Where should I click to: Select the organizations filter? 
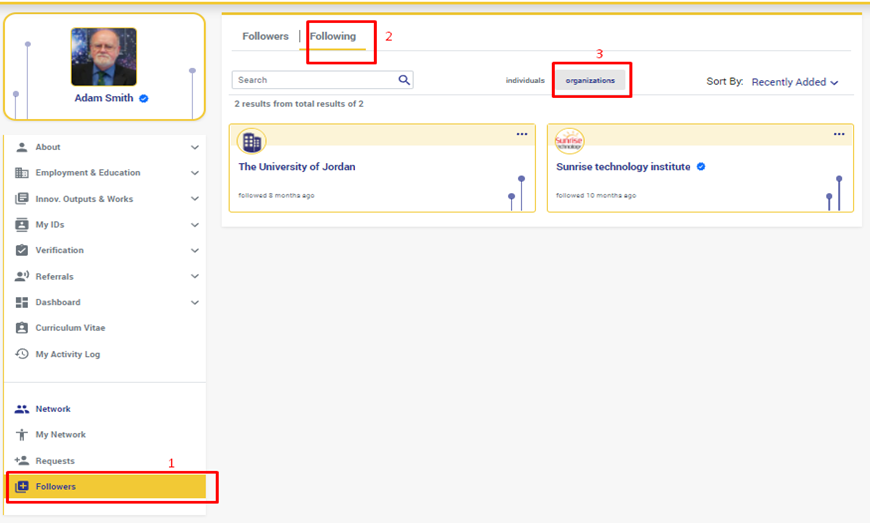(590, 80)
